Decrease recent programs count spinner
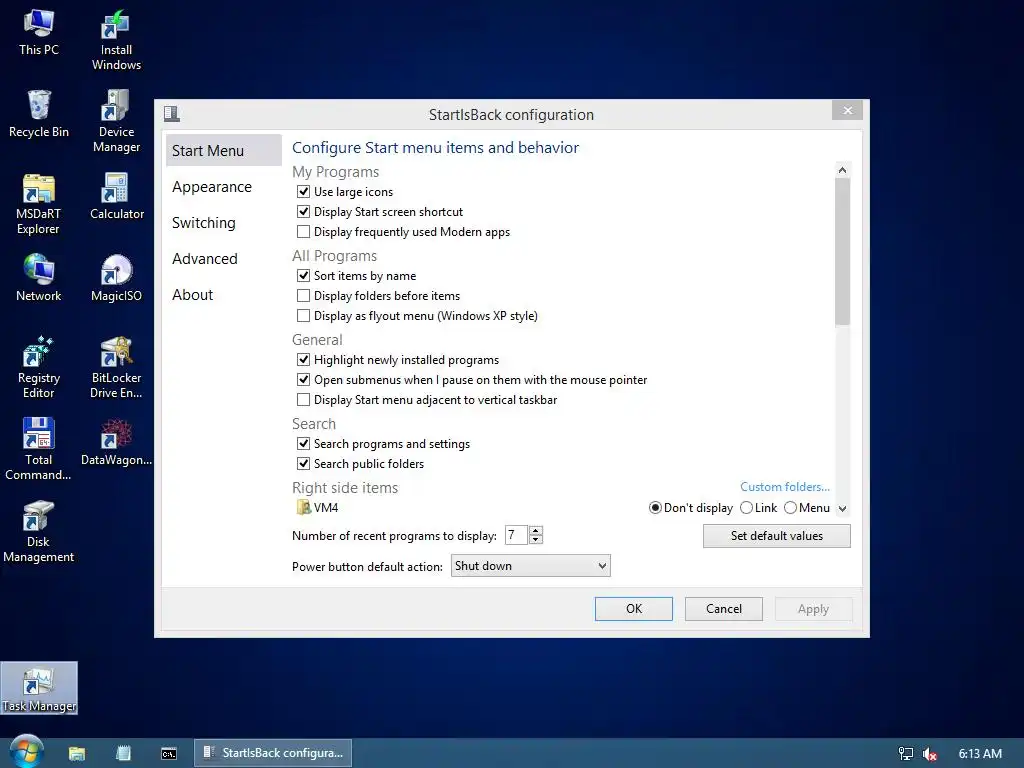 pos(536,539)
